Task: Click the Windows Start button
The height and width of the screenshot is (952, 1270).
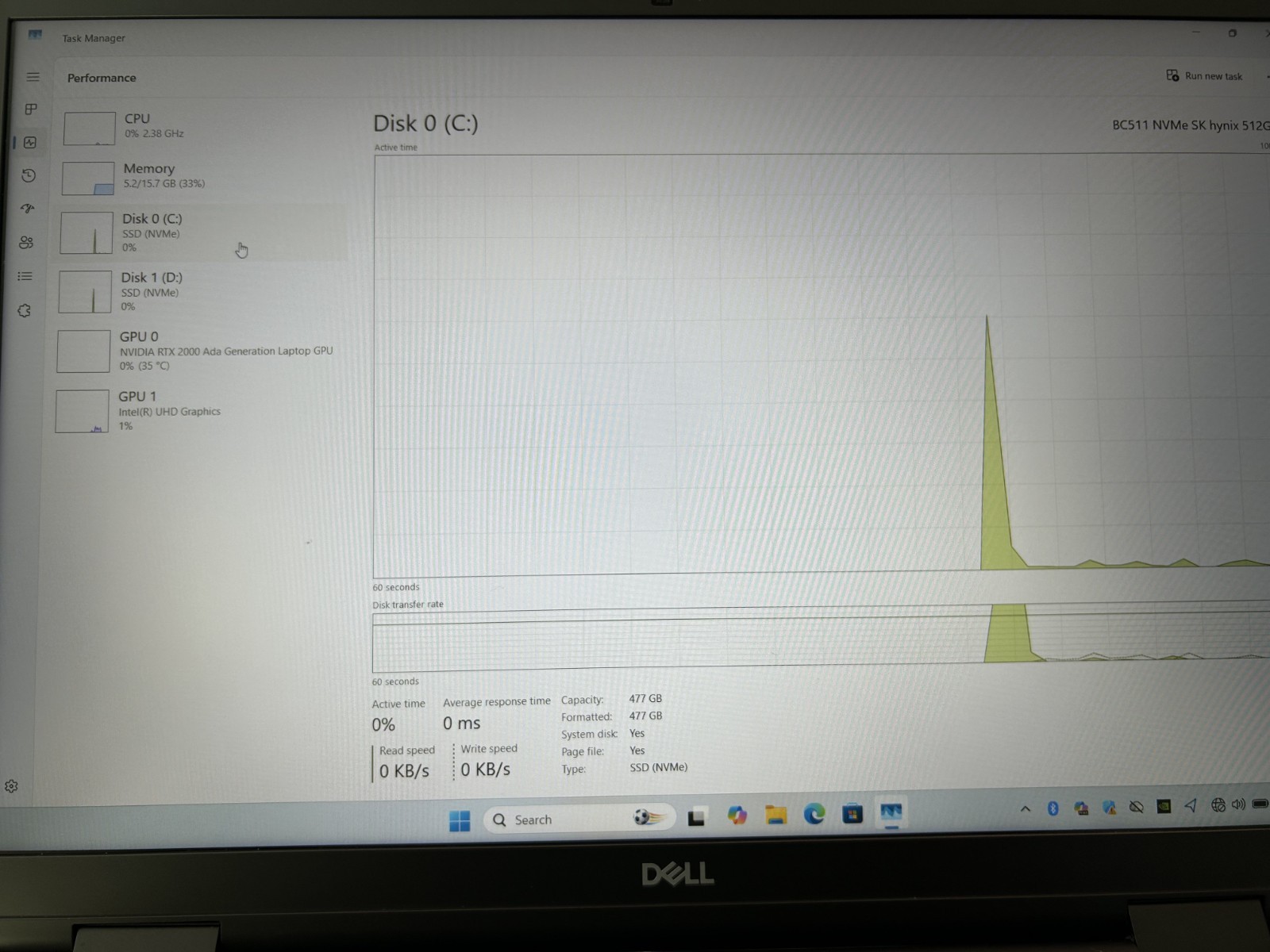Action: [460, 820]
